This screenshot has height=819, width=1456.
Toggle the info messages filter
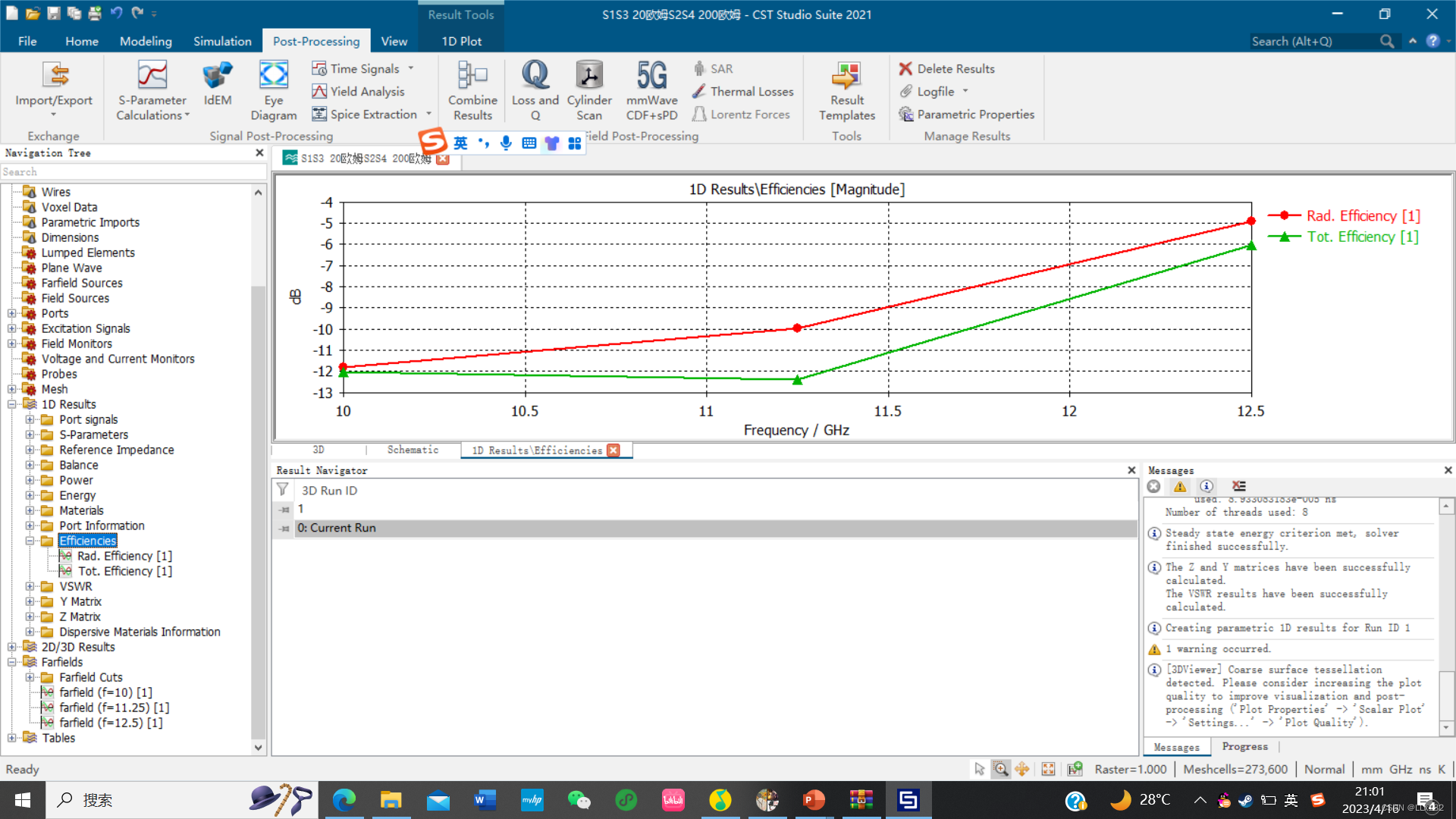(1207, 486)
